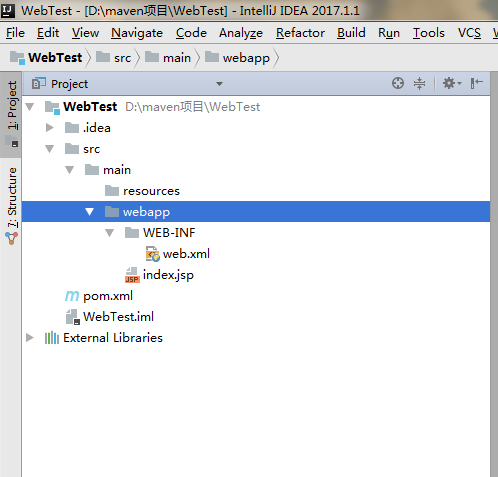The height and width of the screenshot is (477, 498).
Task: Click the WebTest module folder icon in tree
Action: 52,107
